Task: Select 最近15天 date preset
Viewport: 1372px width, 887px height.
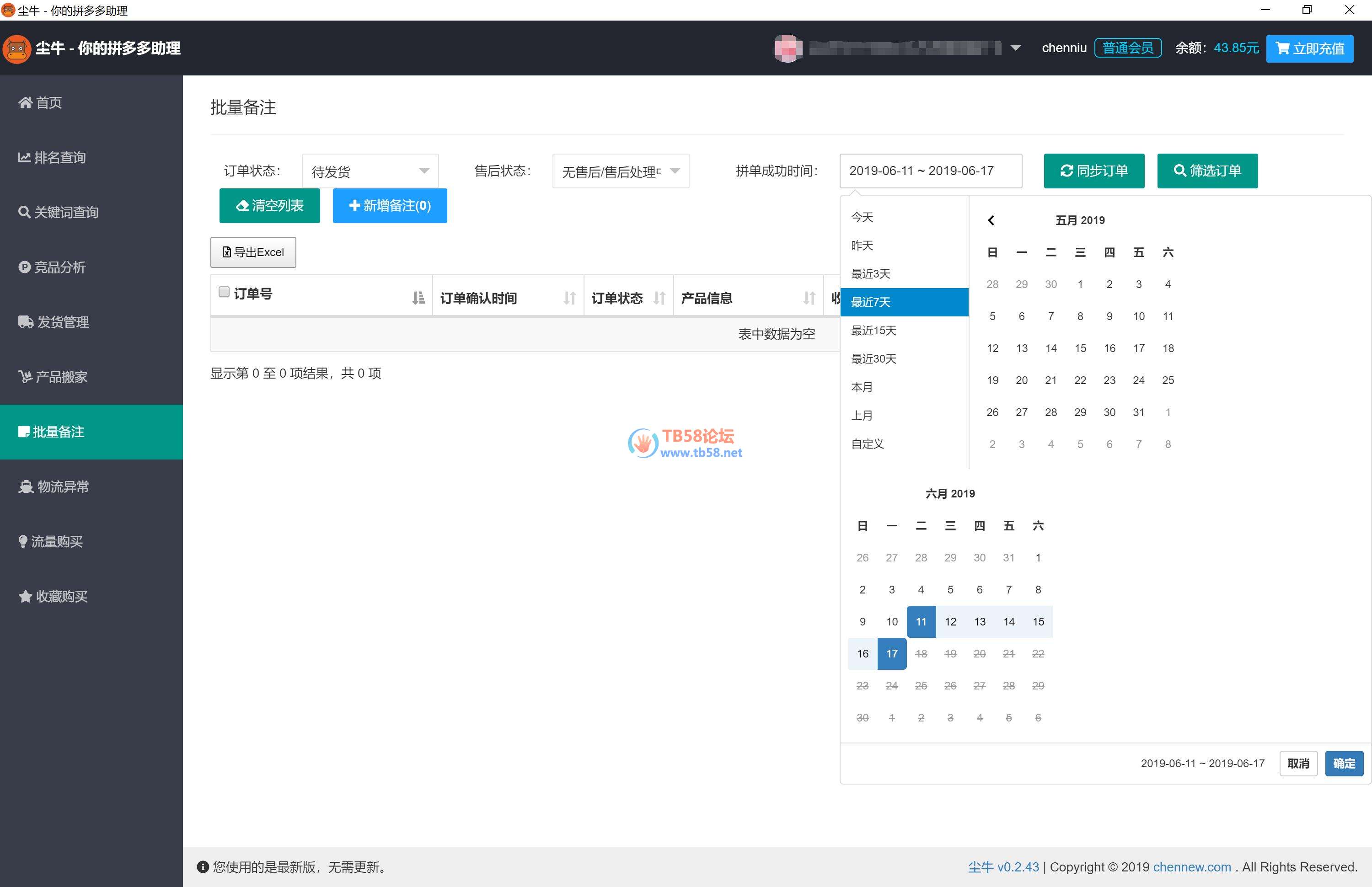Action: (x=904, y=330)
